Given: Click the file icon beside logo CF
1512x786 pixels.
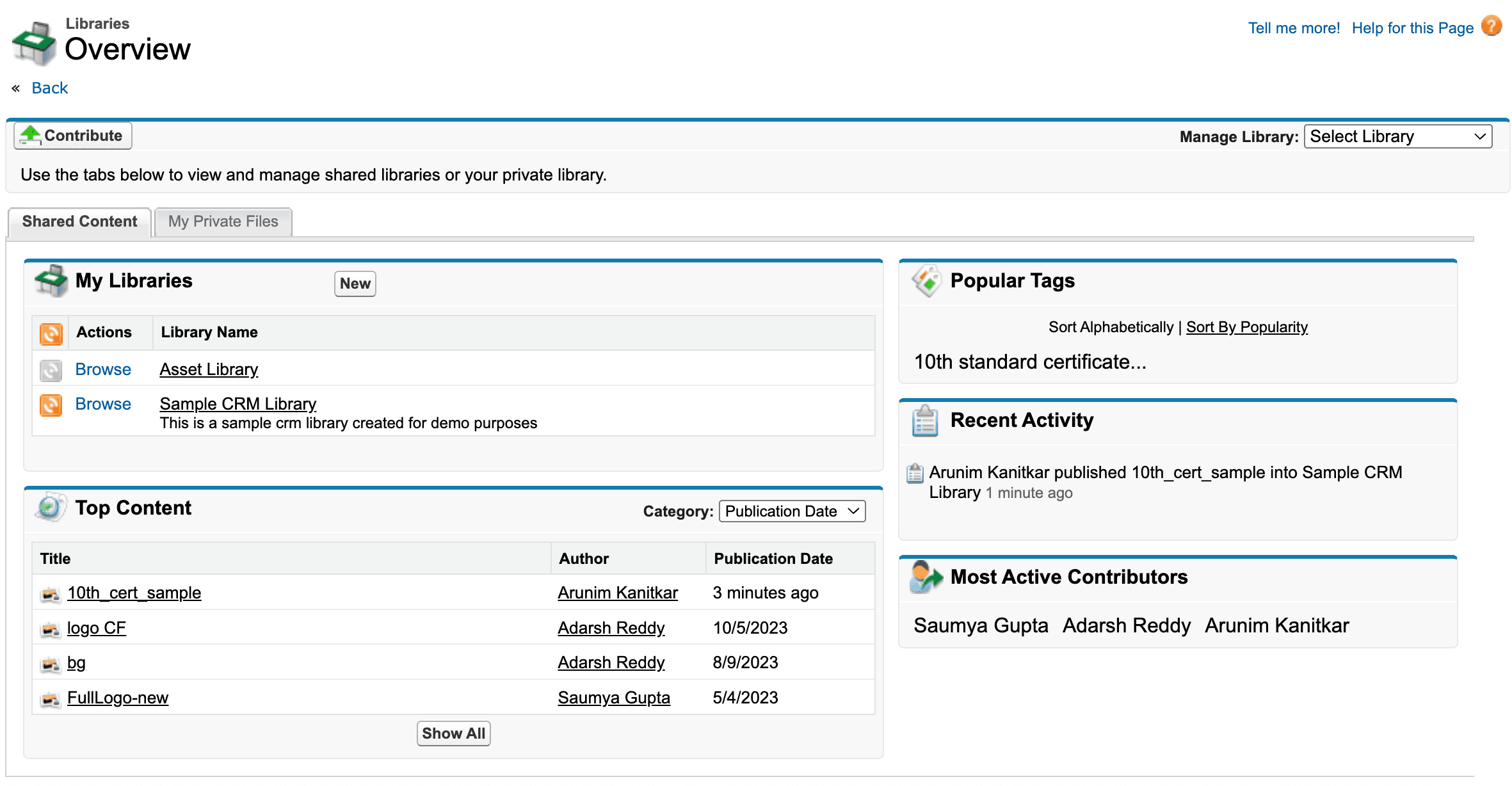Looking at the screenshot, I should pyautogui.click(x=51, y=628).
